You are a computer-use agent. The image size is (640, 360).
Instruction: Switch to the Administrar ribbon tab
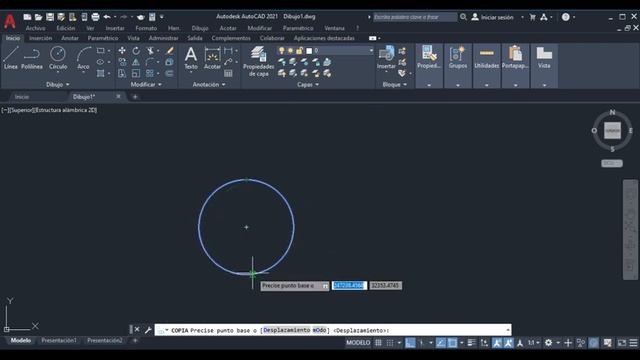tap(163, 38)
